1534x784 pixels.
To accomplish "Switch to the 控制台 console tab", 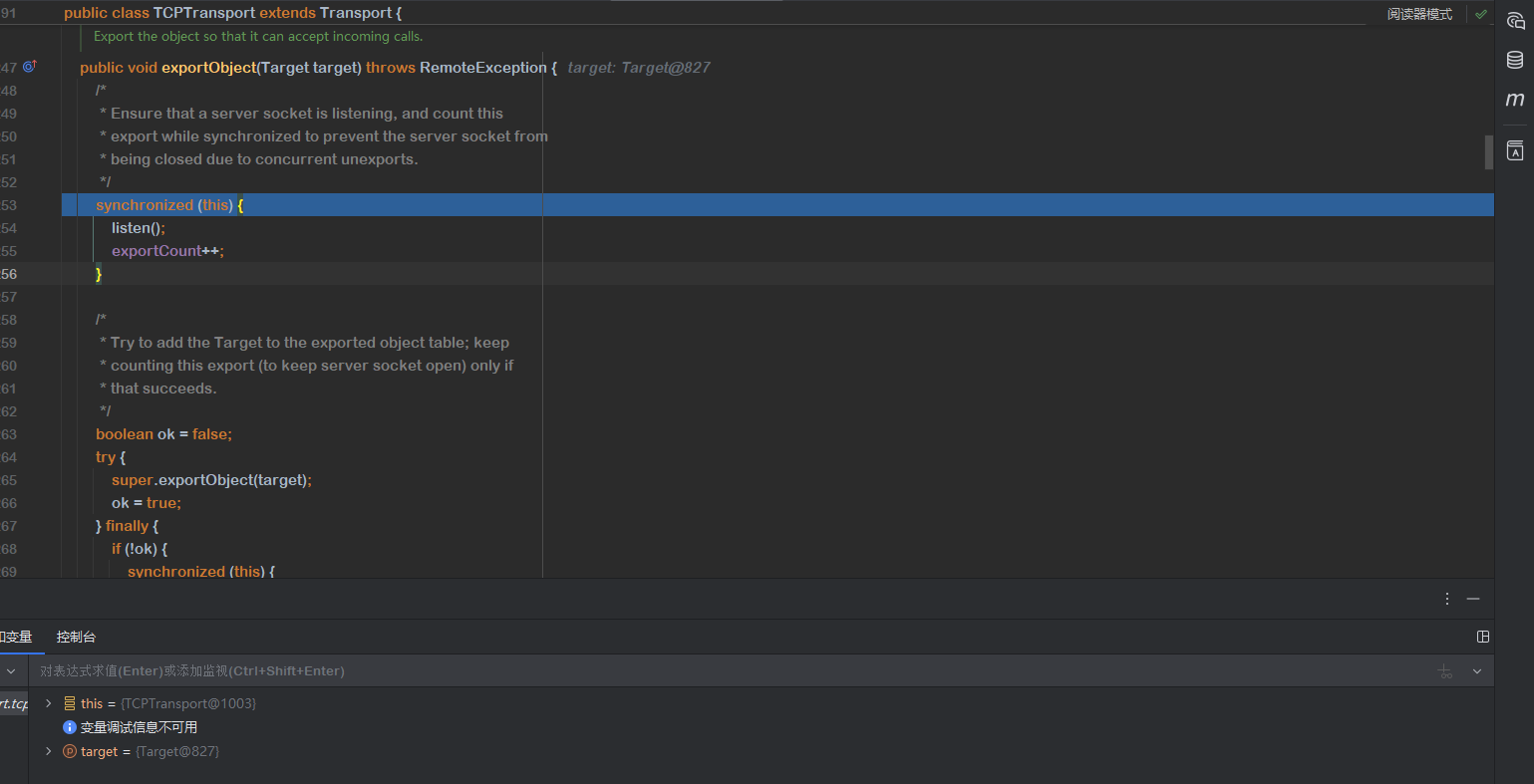I will click(x=76, y=637).
